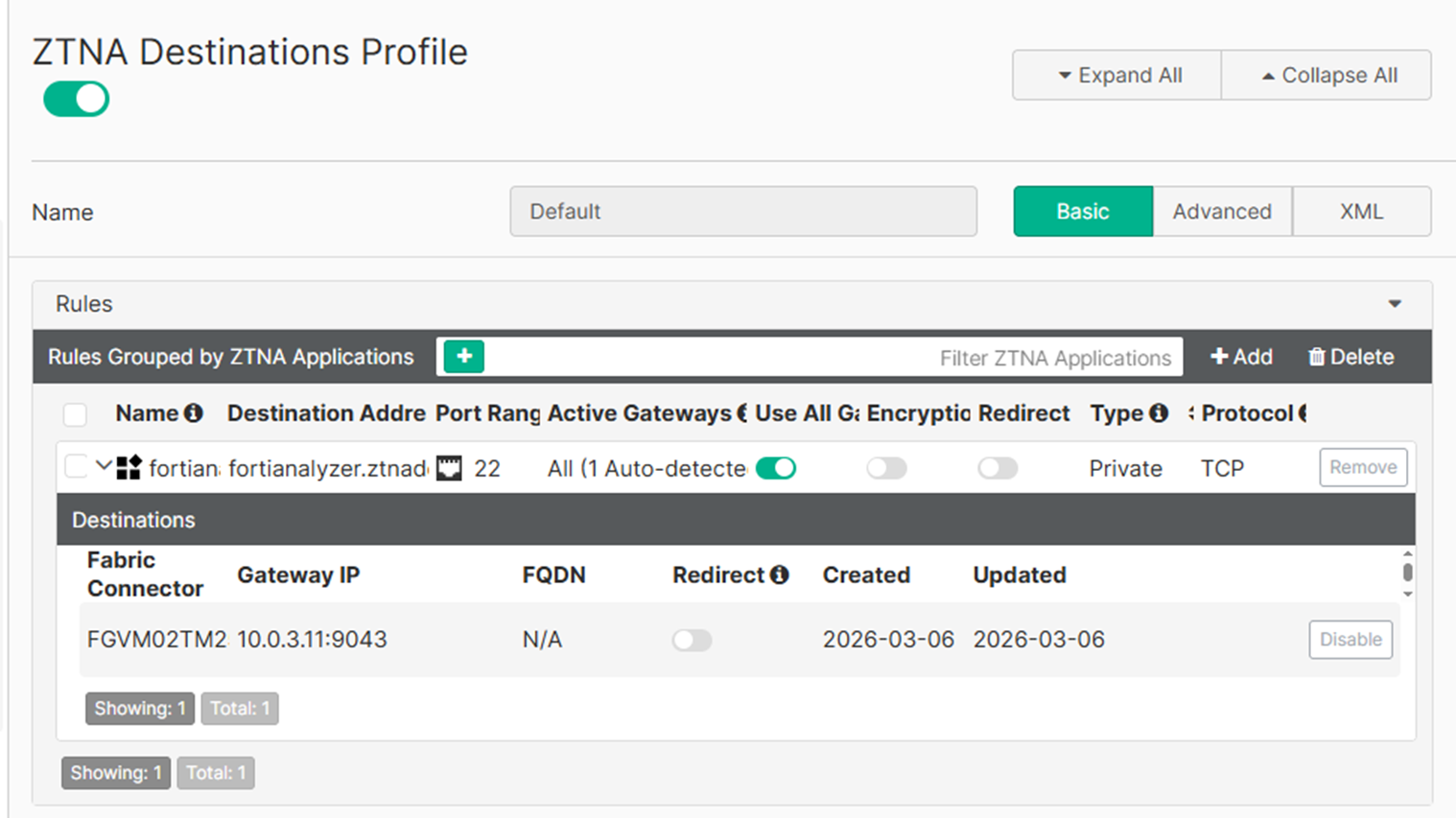Click Expand All
The height and width of the screenshot is (818, 1456).
[1117, 75]
